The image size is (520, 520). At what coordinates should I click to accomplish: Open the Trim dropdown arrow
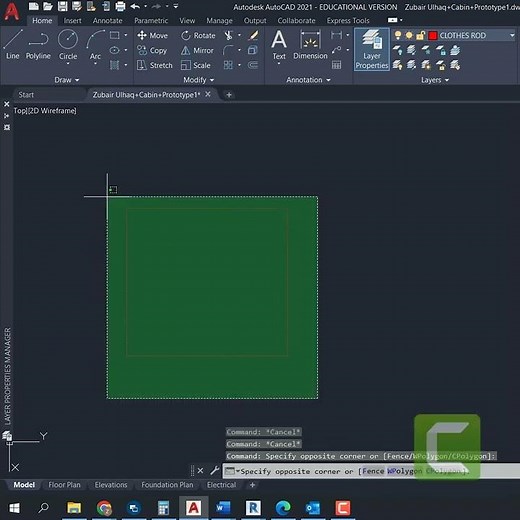coord(239,35)
